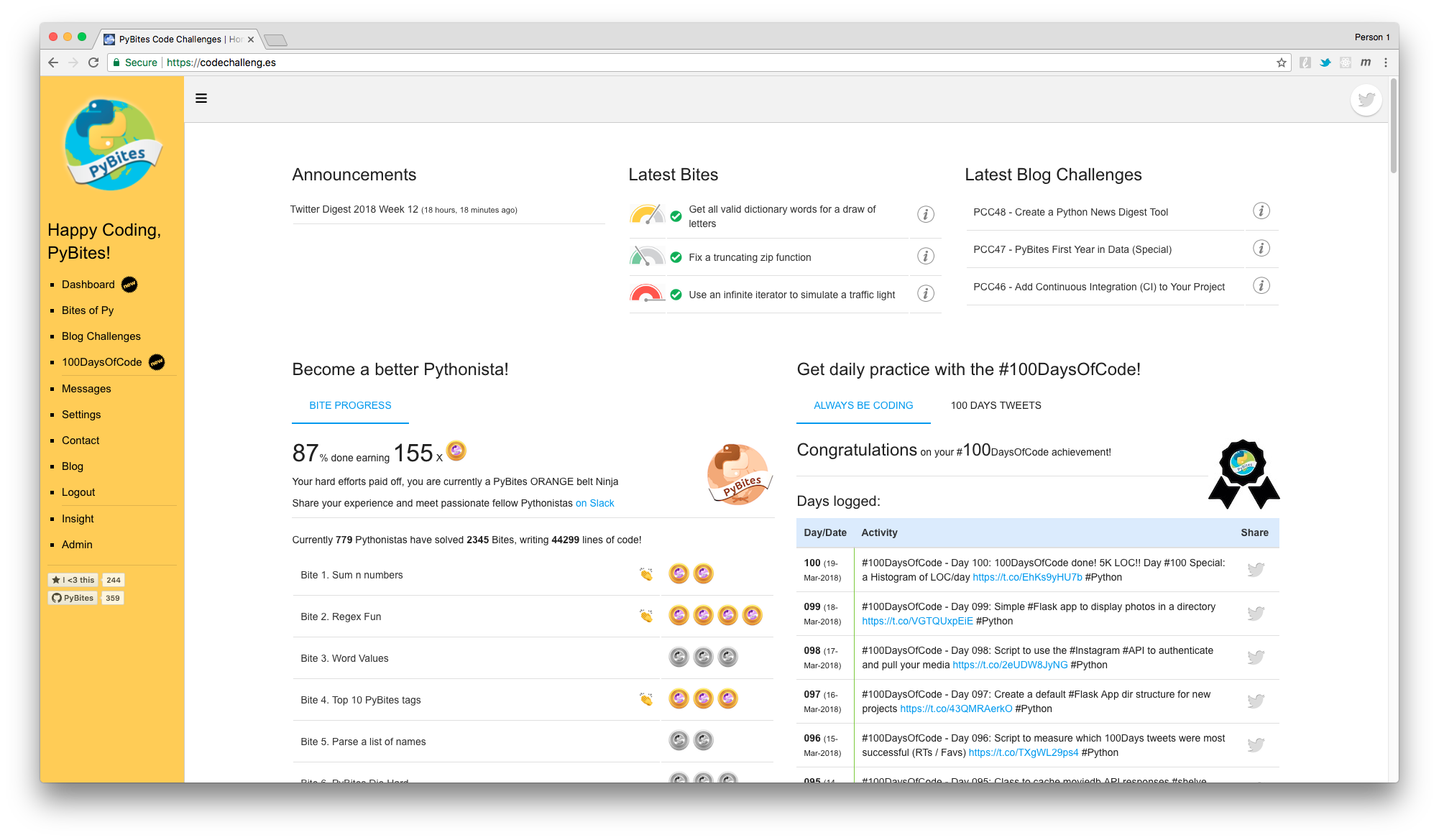The height and width of the screenshot is (840, 1439).
Task: Switch to the 100 DAYS TWEETS tab
Action: 996,405
